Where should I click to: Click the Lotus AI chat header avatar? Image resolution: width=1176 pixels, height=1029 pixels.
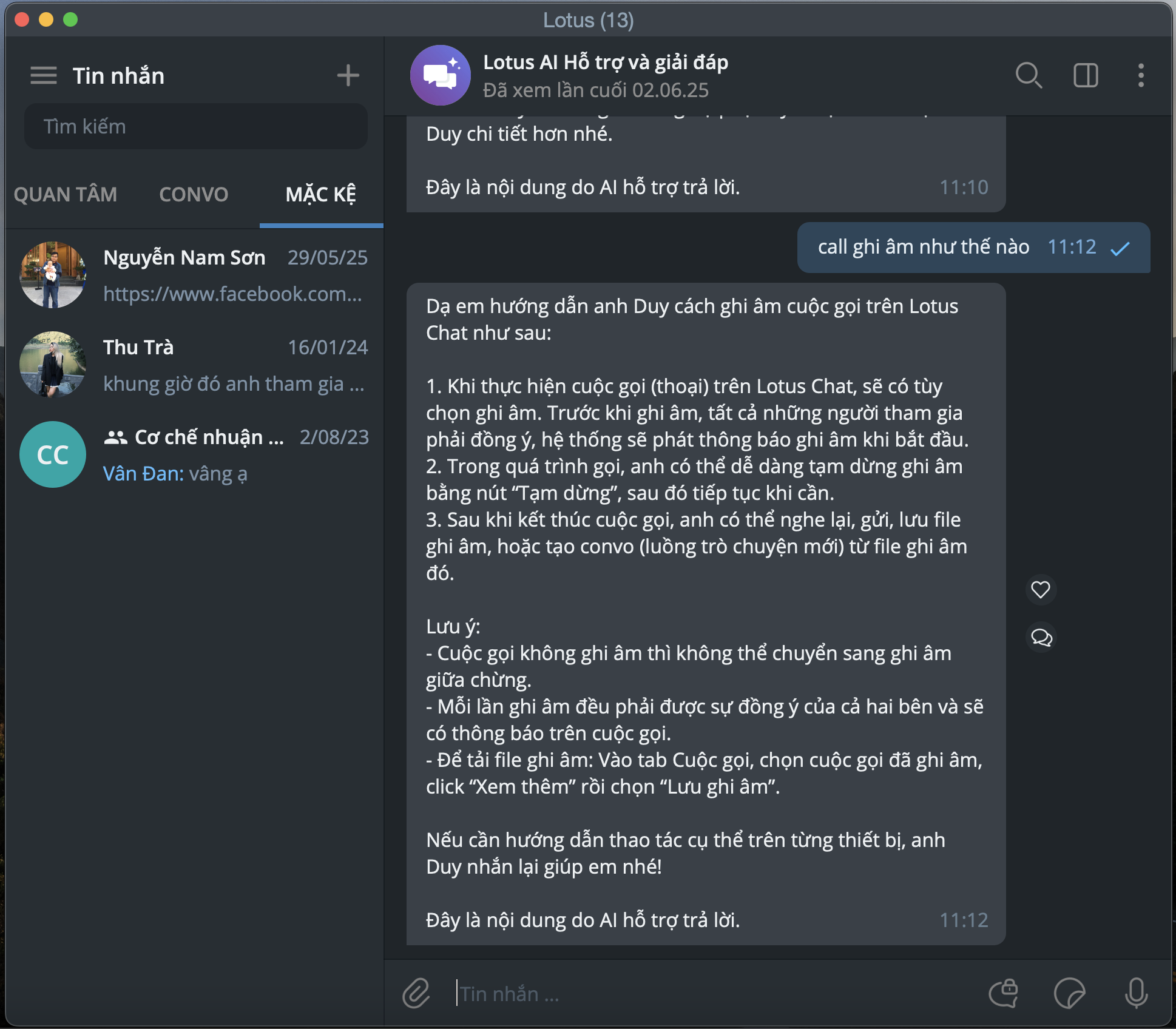(x=440, y=75)
